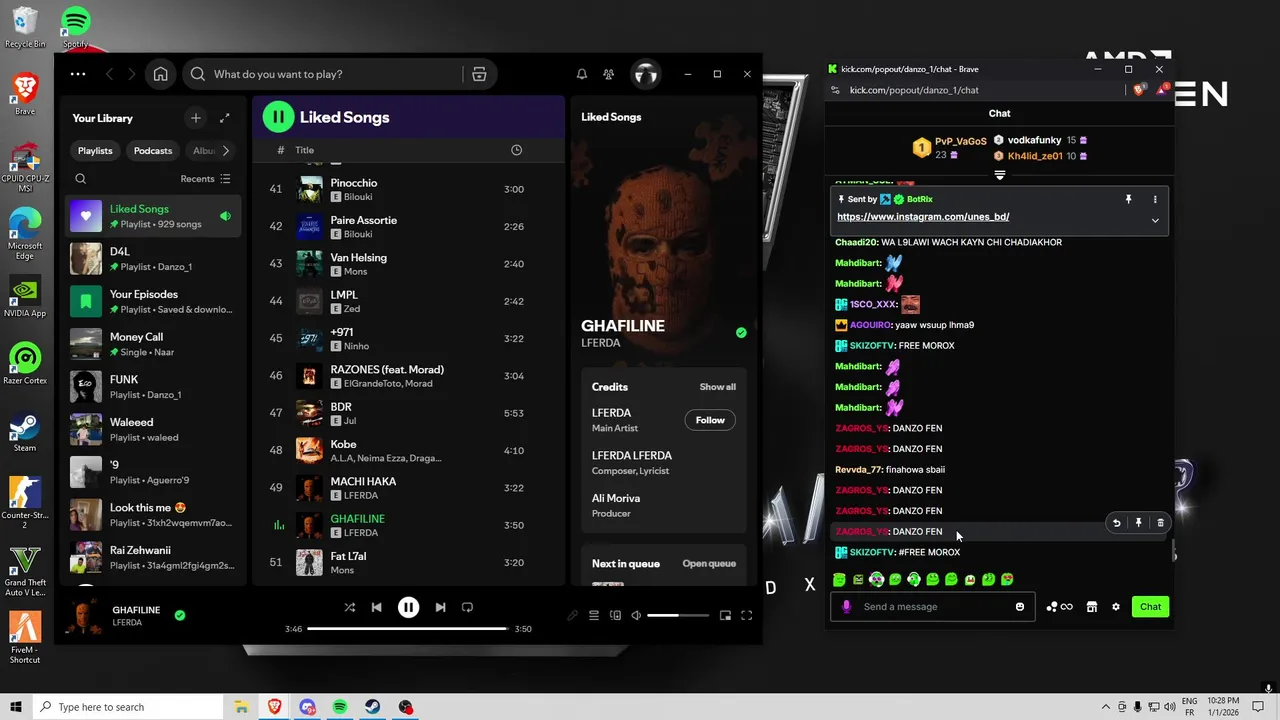Open Recents sort options
Viewport: 1280px width, 720px height.
click(205, 179)
